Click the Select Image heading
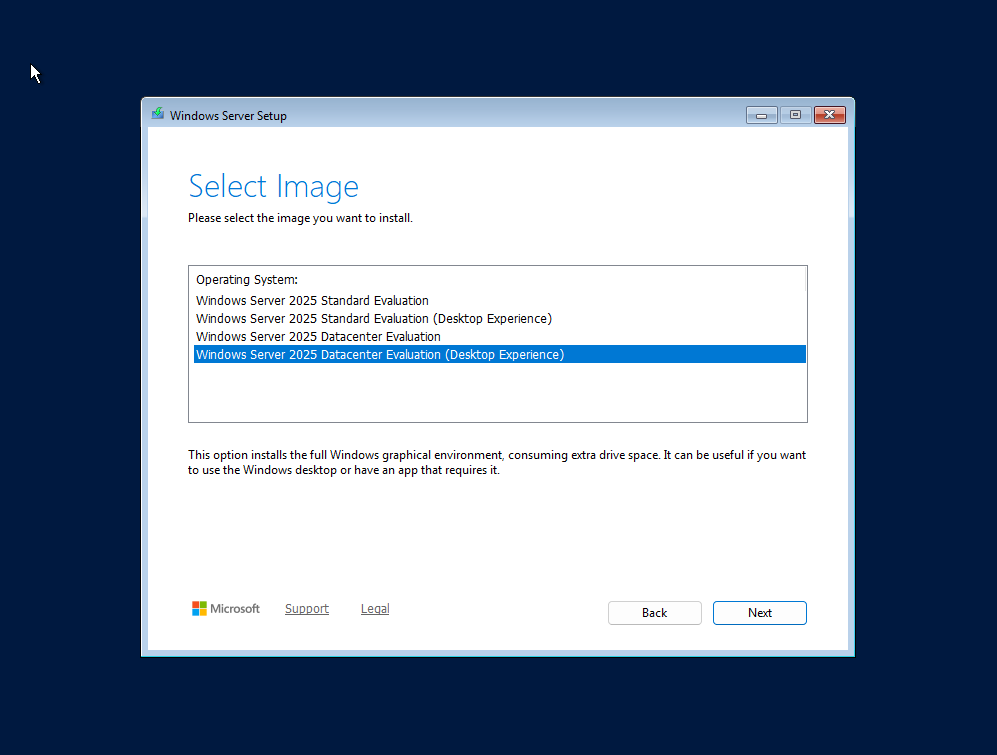This screenshot has width=997, height=755. (273, 186)
